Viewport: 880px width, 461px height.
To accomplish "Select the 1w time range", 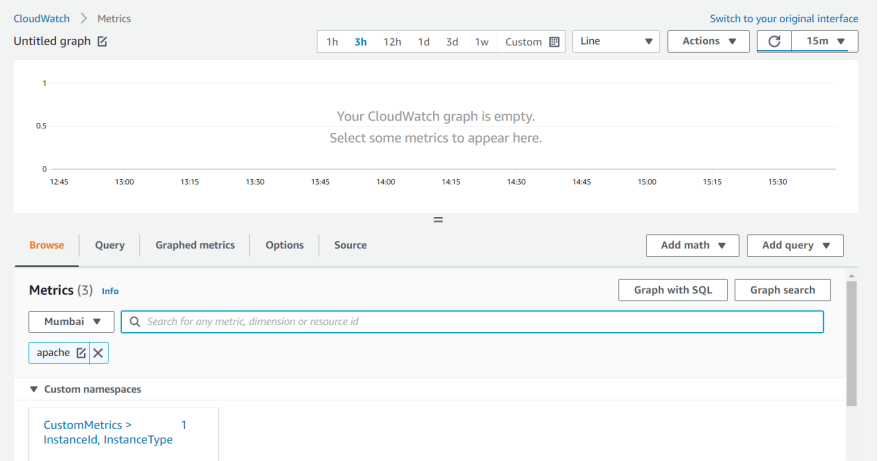I will pyautogui.click(x=482, y=42).
